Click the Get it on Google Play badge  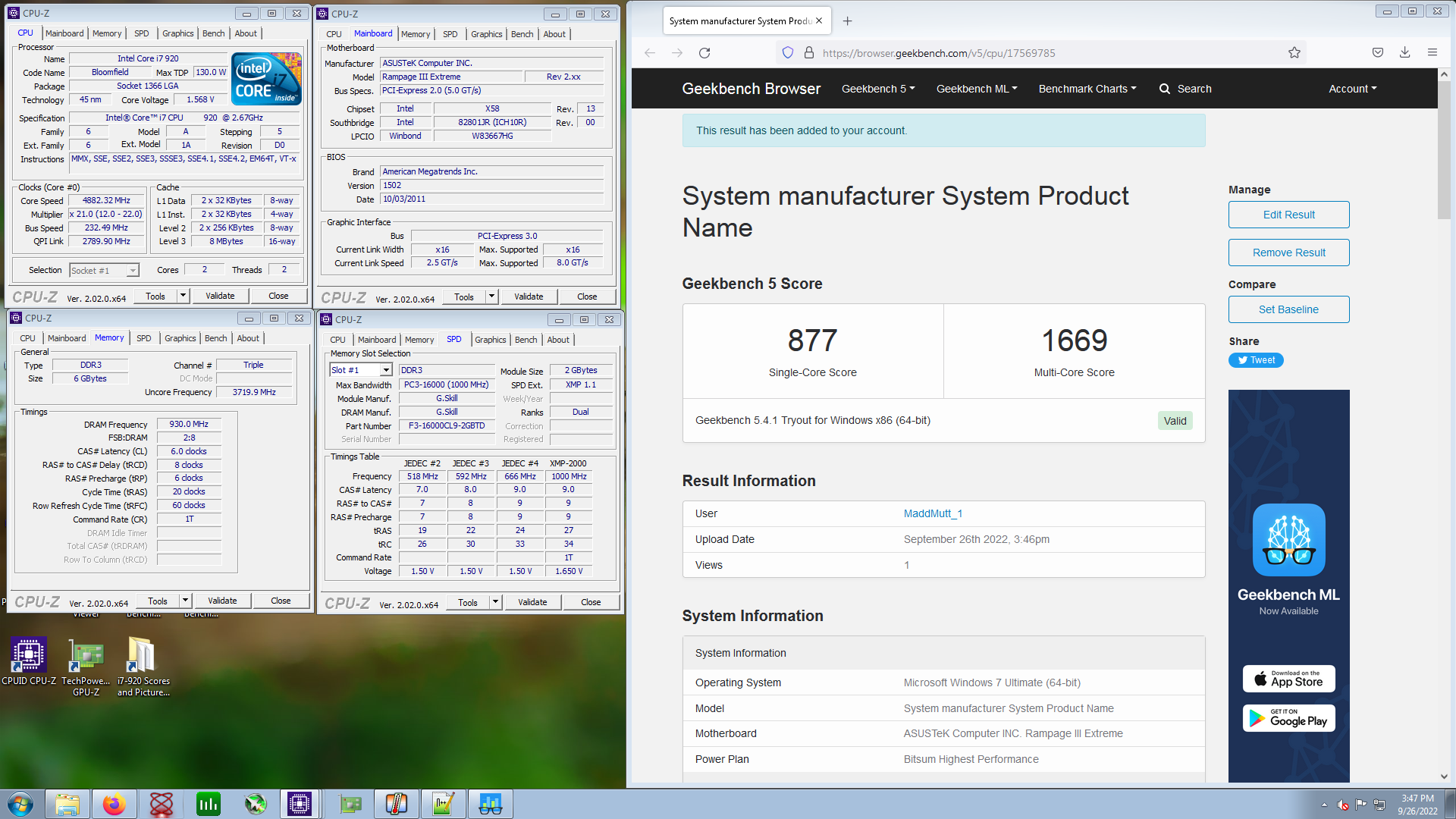click(1288, 718)
